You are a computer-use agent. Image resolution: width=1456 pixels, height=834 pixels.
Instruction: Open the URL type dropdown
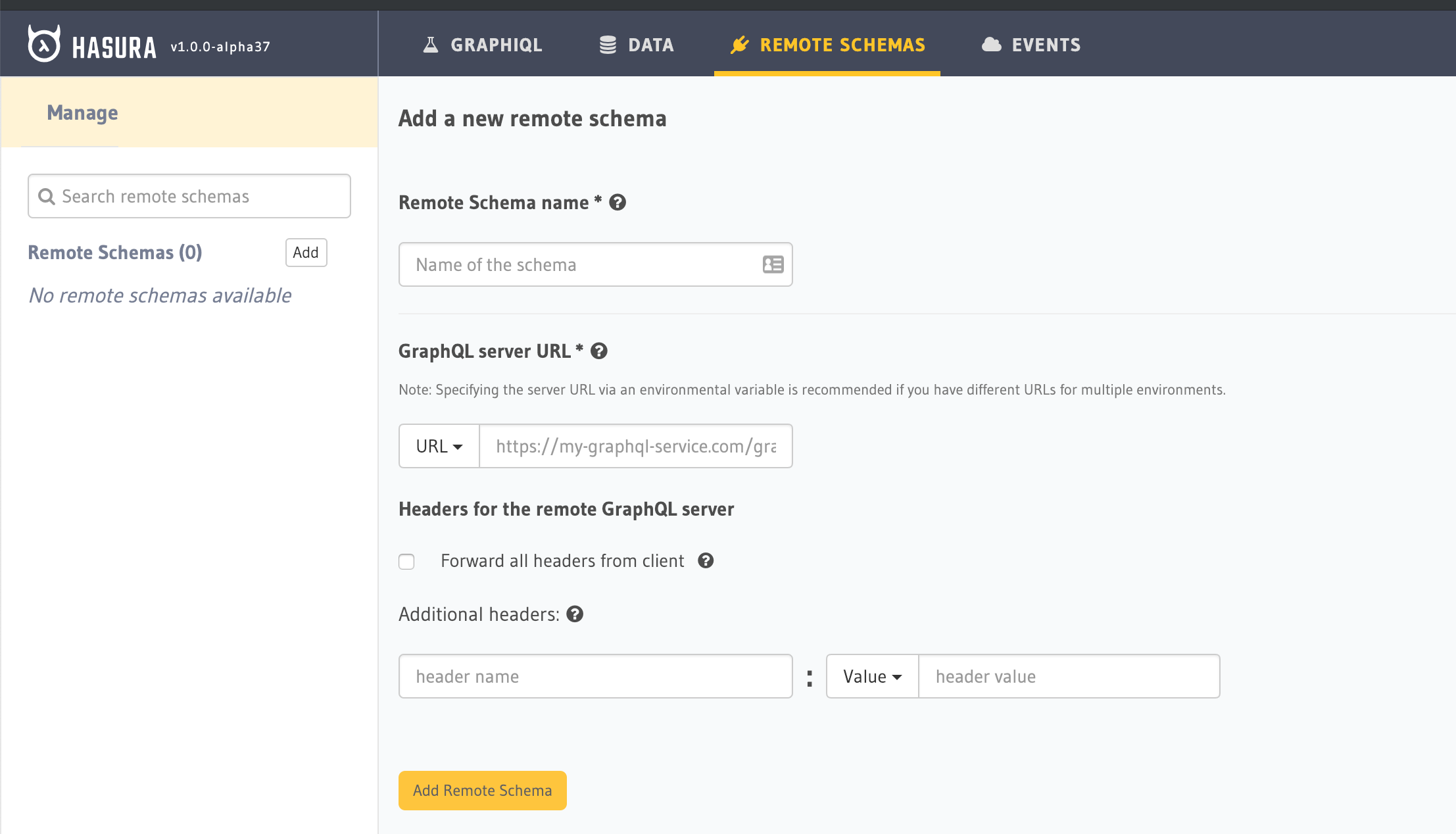coord(439,447)
